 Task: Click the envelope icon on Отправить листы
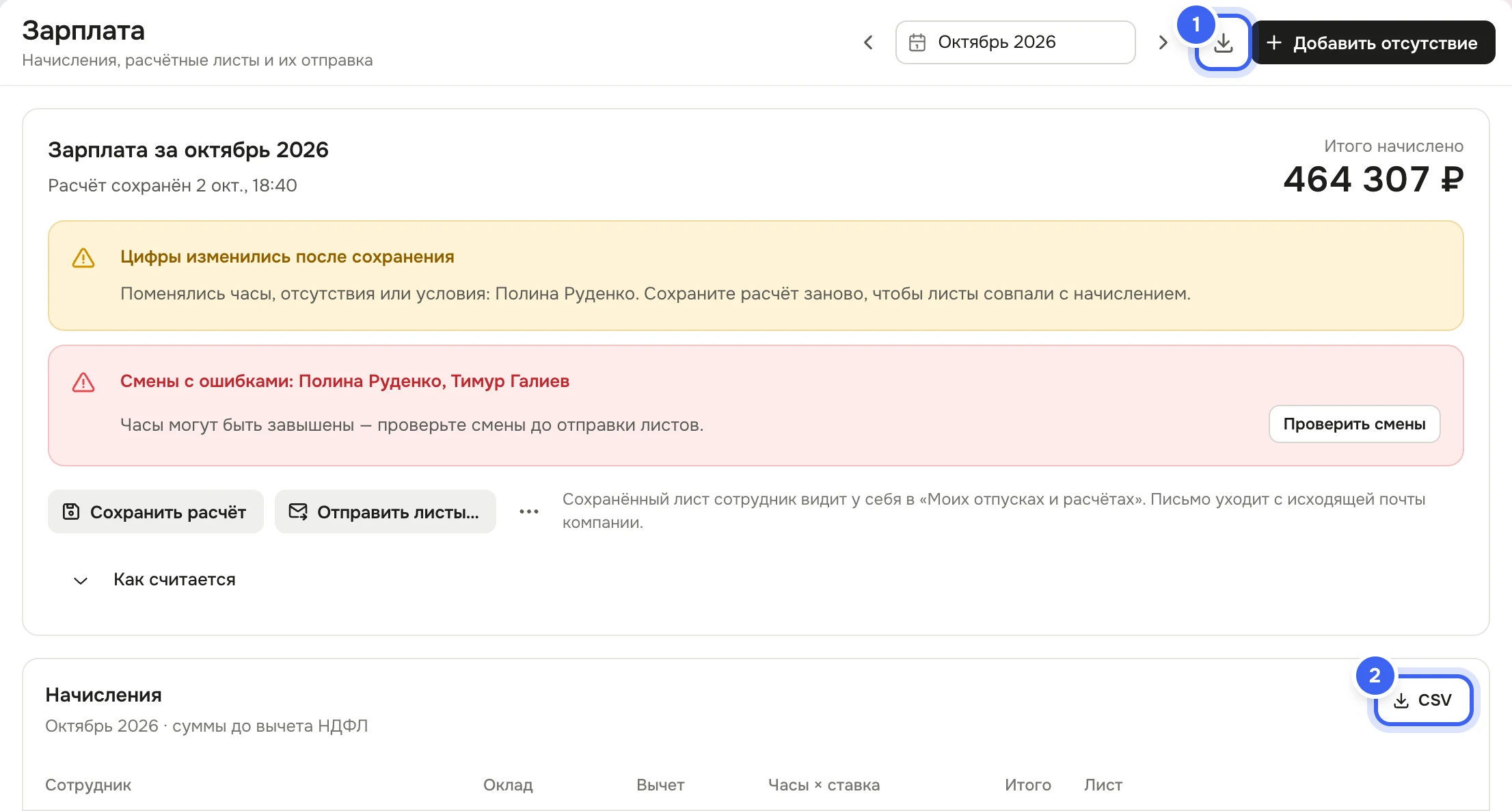point(298,511)
